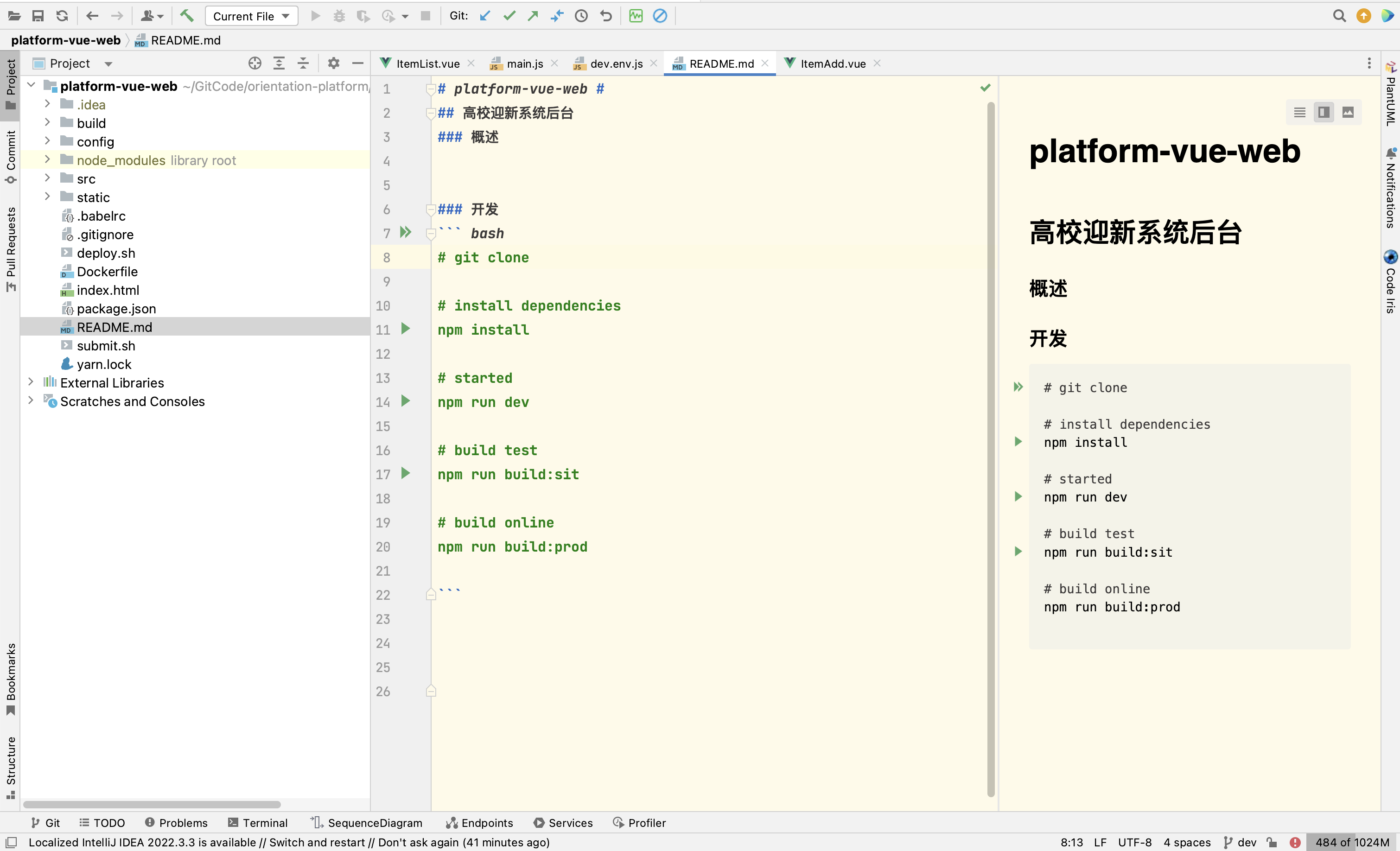Open the PlantUML side panel
The height and width of the screenshot is (851, 1400).
coord(1390,93)
